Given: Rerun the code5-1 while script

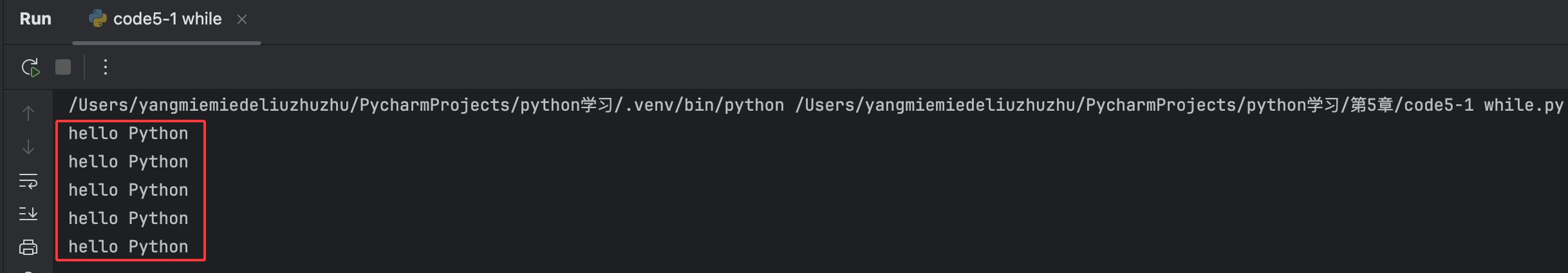Looking at the screenshot, I should [30, 67].
